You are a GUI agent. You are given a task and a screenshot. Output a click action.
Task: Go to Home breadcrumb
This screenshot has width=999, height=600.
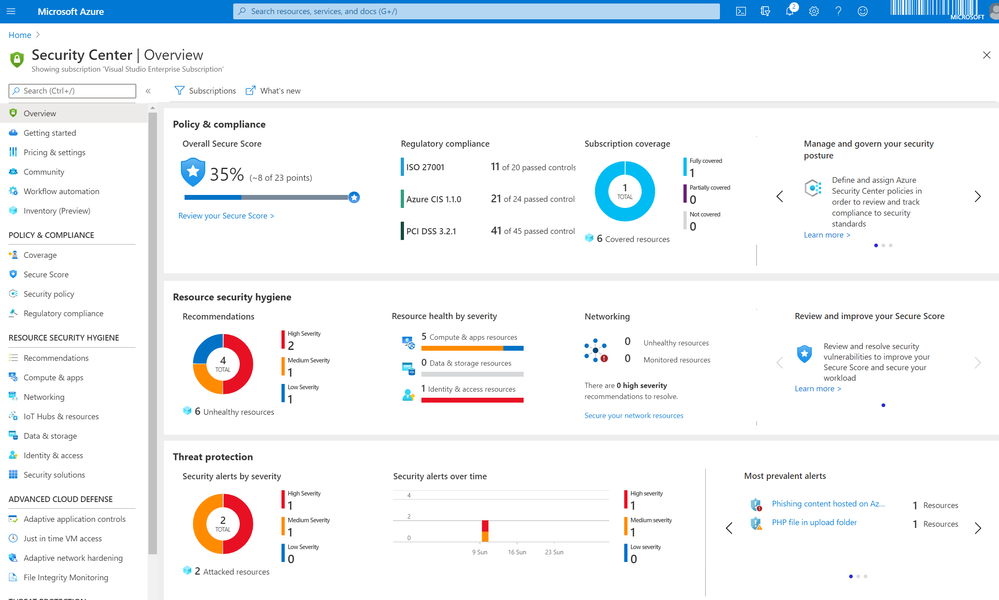point(20,35)
